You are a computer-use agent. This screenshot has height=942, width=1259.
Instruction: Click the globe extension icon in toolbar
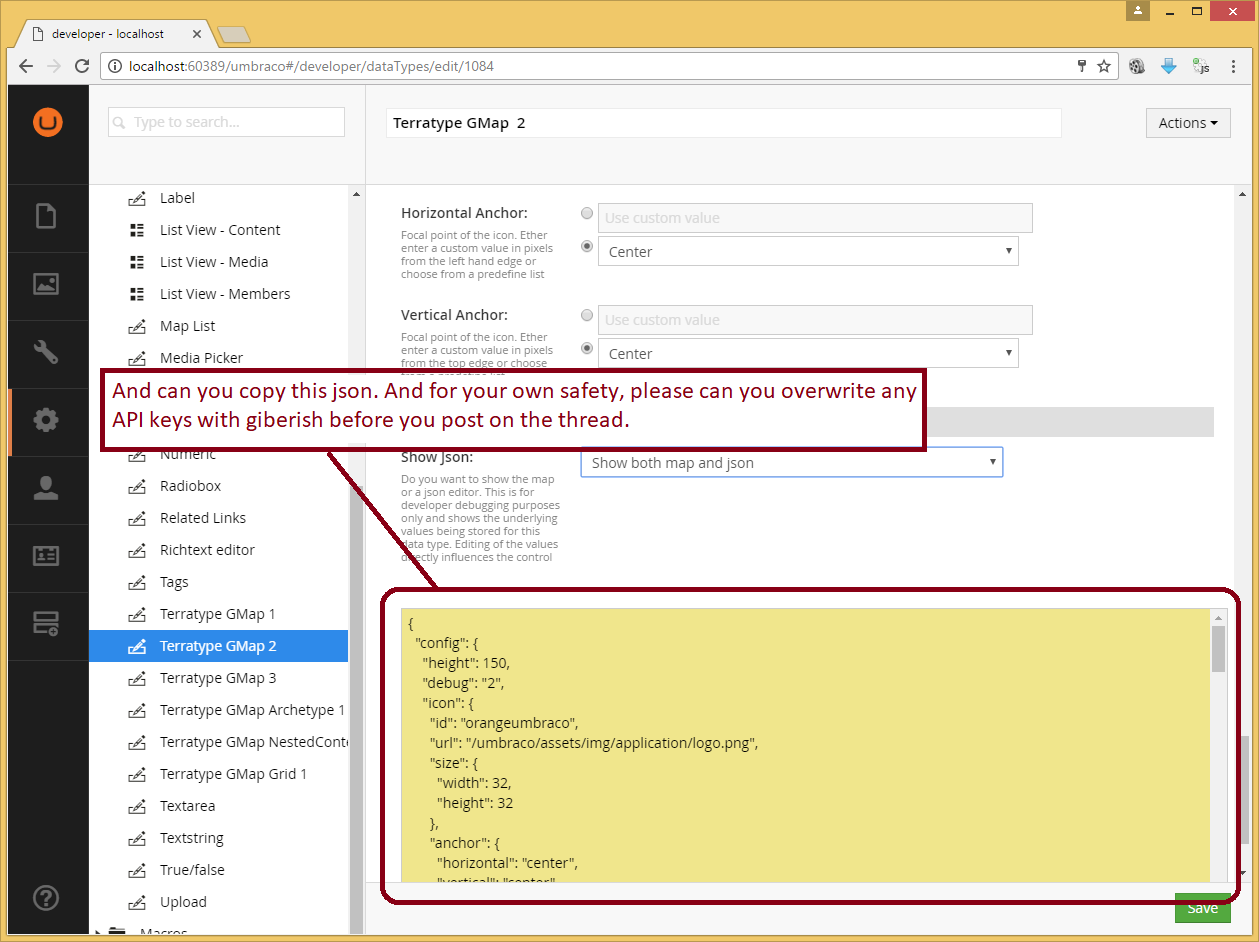[1137, 66]
